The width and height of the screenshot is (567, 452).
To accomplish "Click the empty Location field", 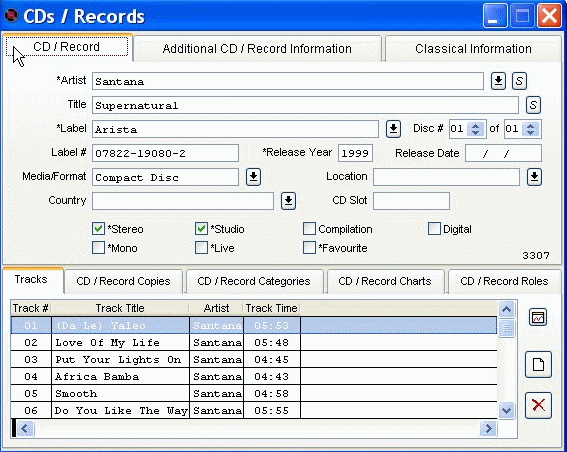I will 446,177.
